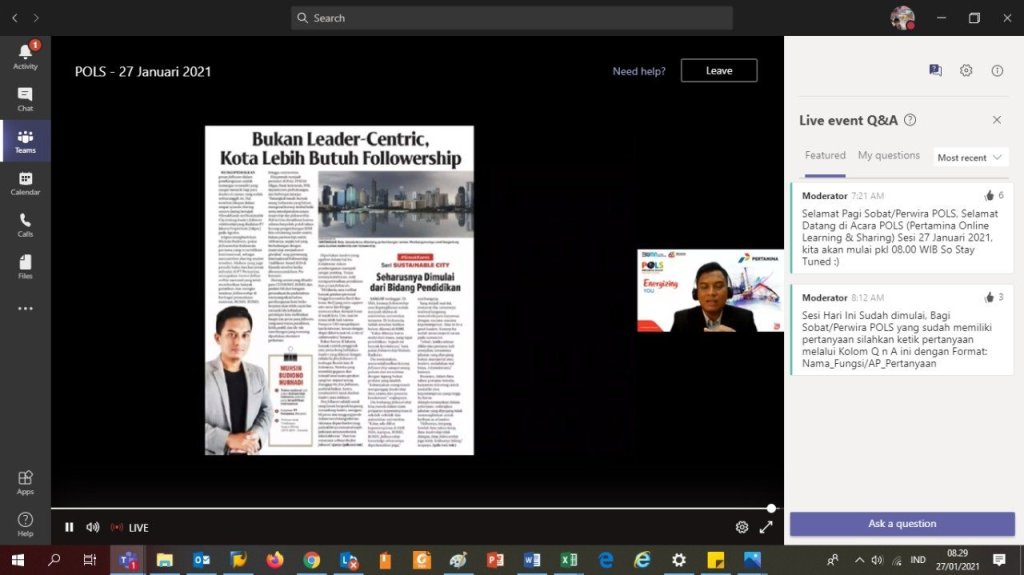Open Calls in Teams sidebar
The image size is (1024, 575).
click(25, 225)
